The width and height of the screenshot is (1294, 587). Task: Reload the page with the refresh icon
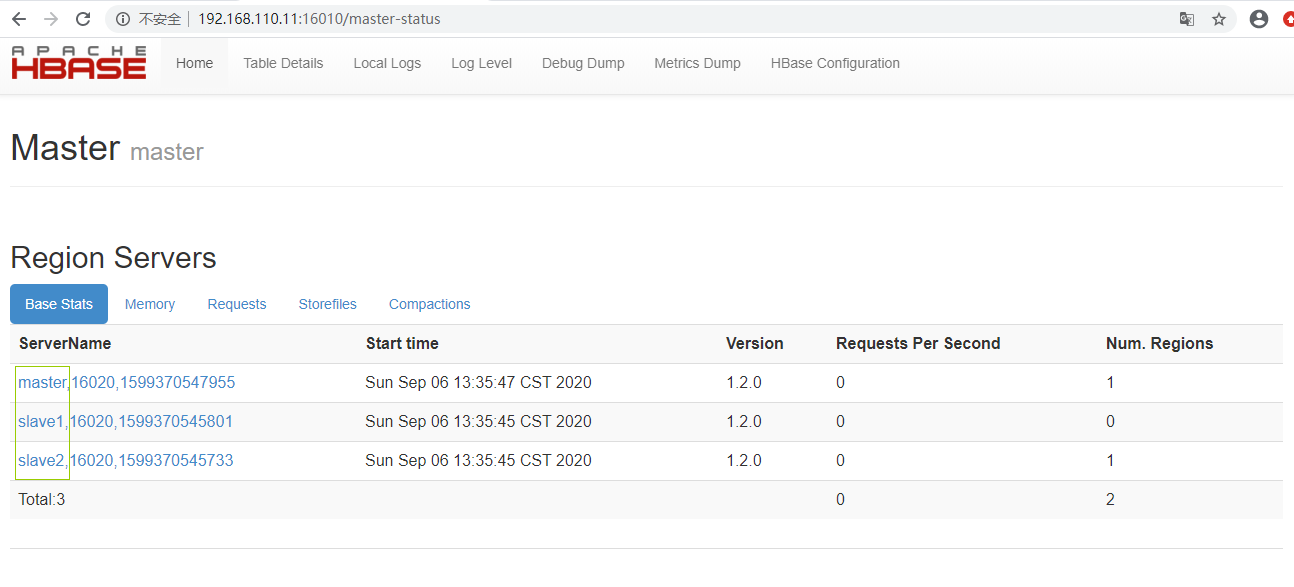click(83, 19)
